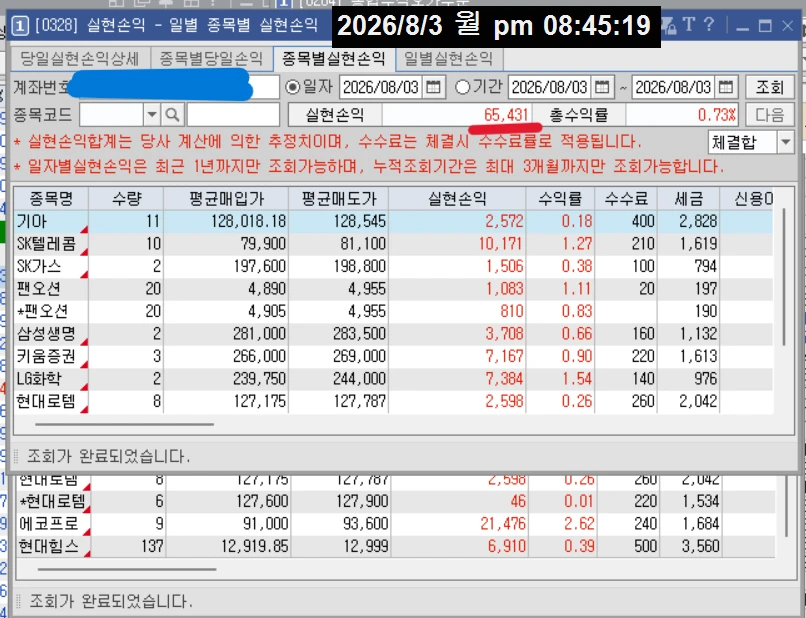Click the 수수료 column header

(627, 198)
